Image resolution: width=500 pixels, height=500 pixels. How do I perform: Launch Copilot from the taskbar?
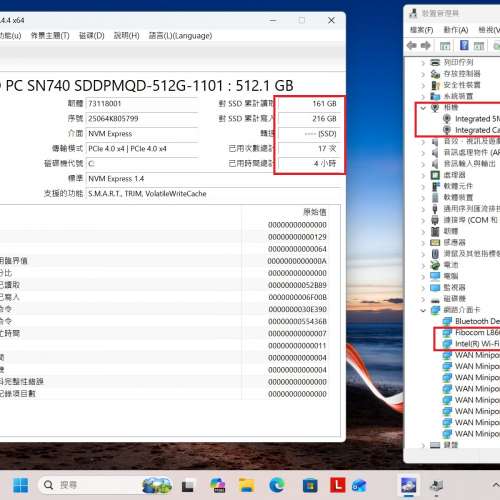pyautogui.click(x=218, y=485)
